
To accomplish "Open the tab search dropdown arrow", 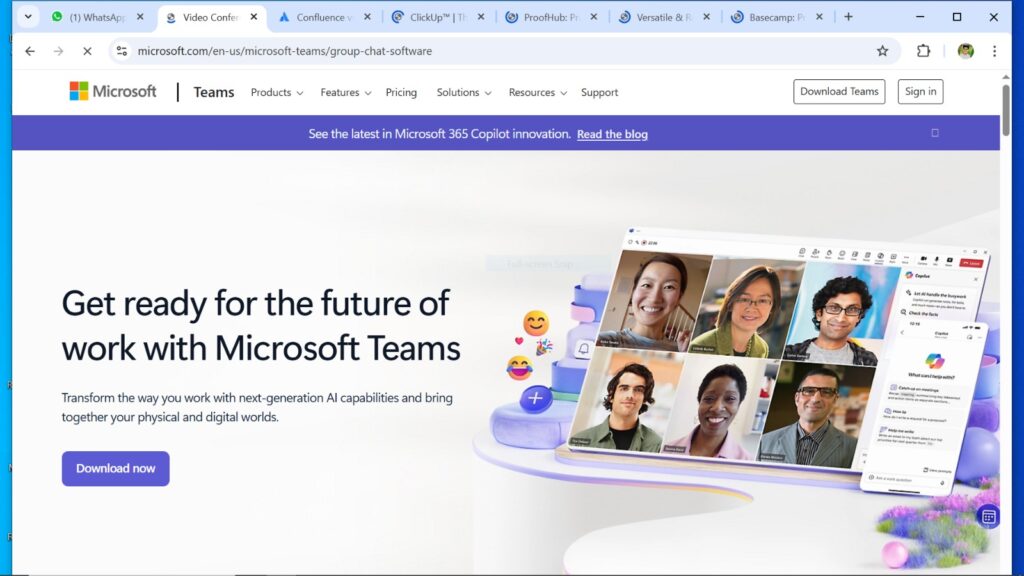I will click(28, 17).
